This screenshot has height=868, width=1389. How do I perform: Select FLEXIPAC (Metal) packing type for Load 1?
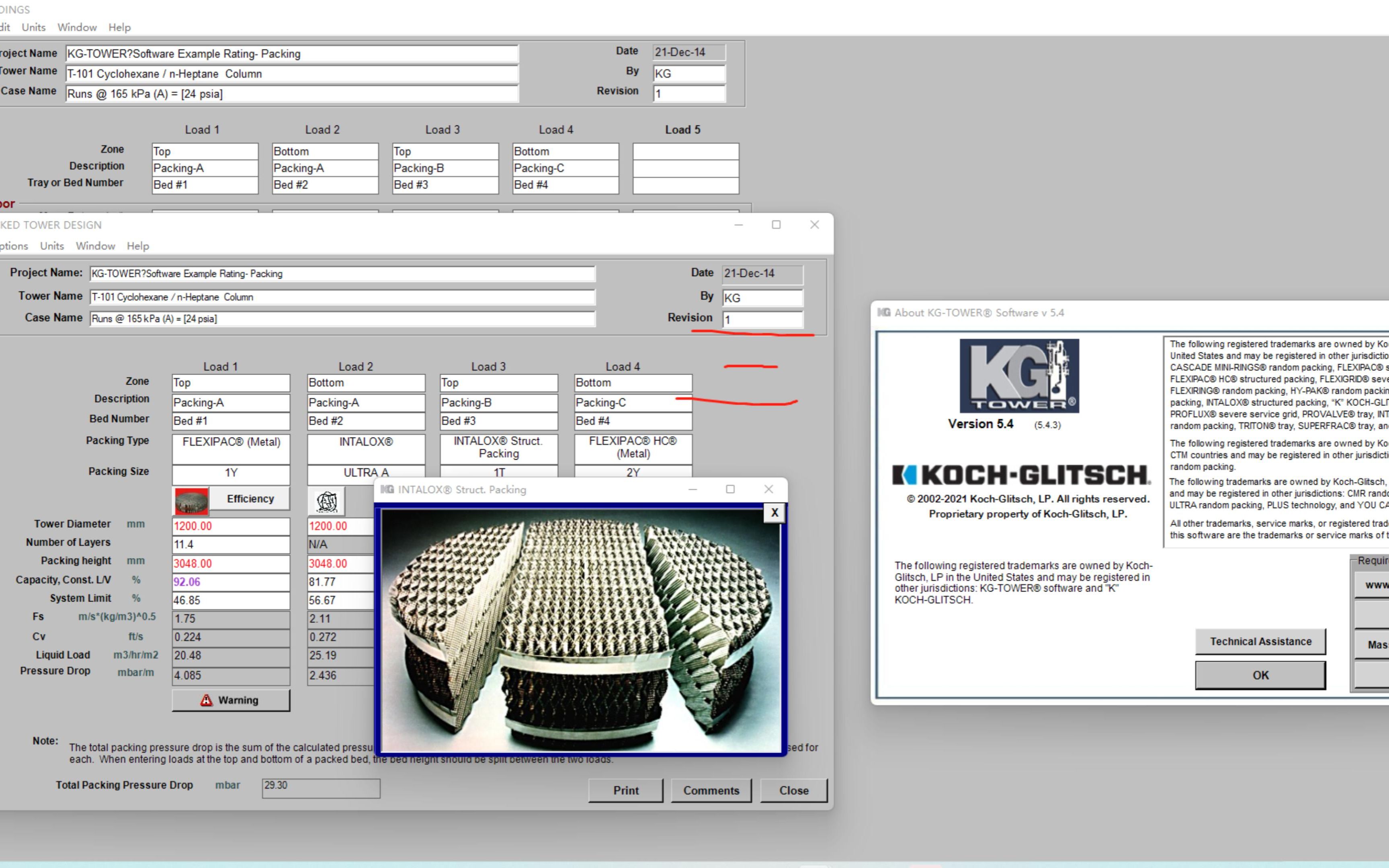pyautogui.click(x=231, y=448)
